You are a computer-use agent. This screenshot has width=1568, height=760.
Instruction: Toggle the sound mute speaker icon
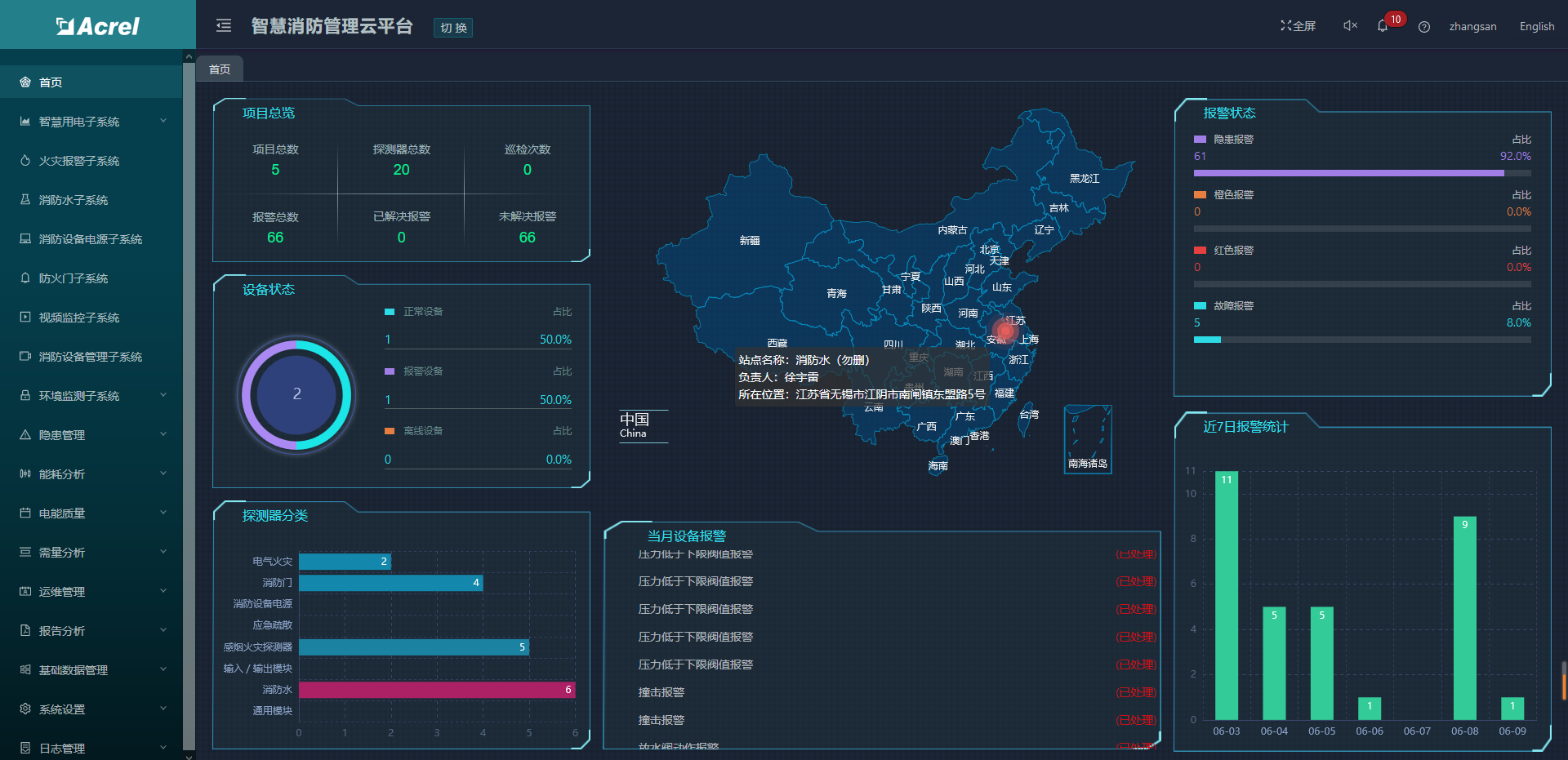[x=1350, y=26]
